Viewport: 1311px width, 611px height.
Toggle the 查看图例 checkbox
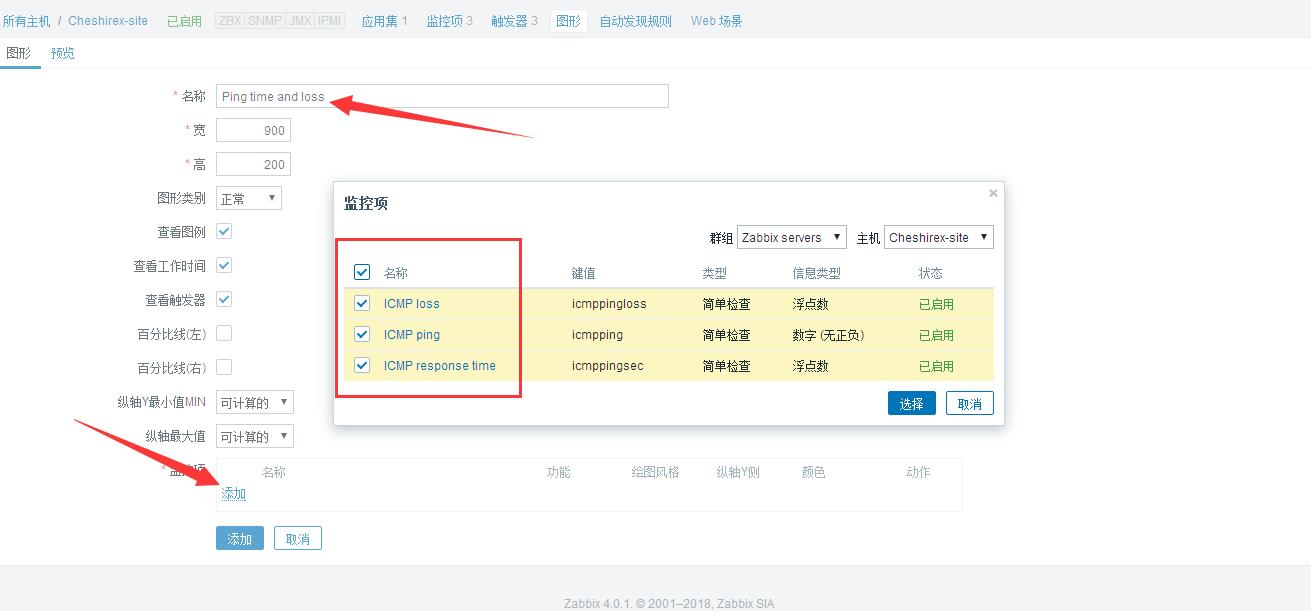(224, 231)
